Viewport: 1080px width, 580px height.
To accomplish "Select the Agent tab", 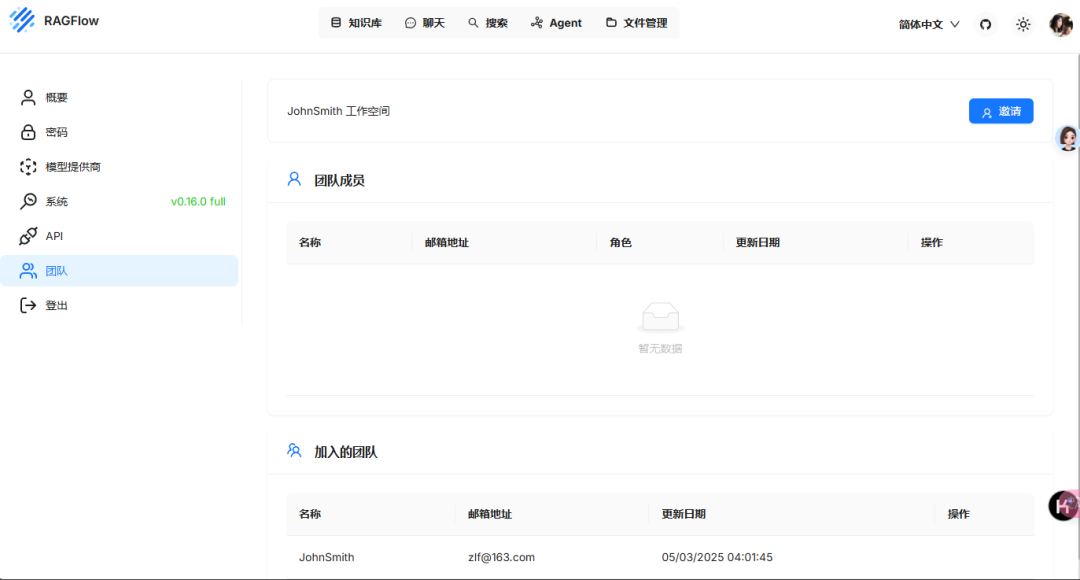I will 556,23.
